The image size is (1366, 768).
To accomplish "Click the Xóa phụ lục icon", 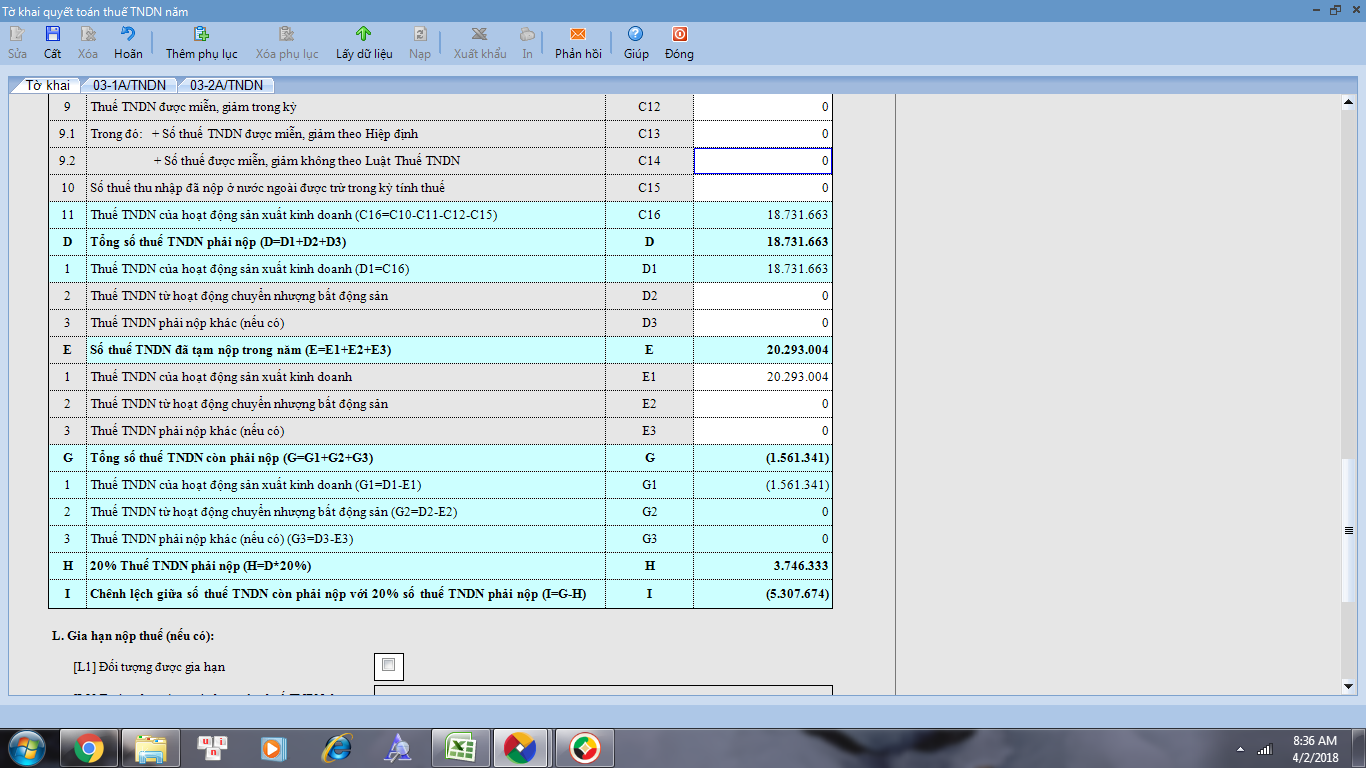I will click(x=287, y=34).
